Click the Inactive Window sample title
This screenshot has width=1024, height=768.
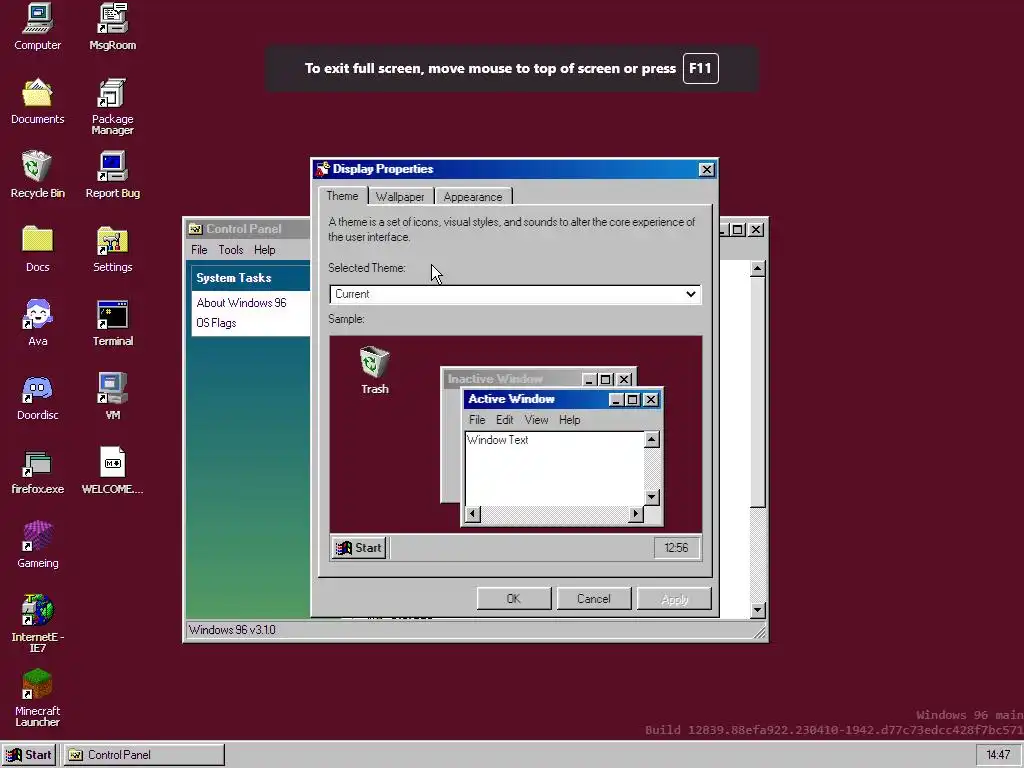coord(495,379)
